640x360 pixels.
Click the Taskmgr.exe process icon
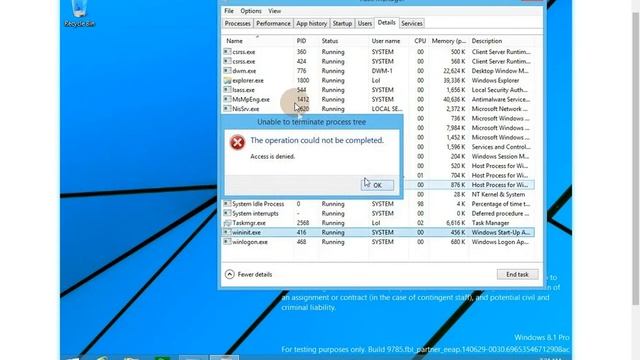(x=227, y=223)
